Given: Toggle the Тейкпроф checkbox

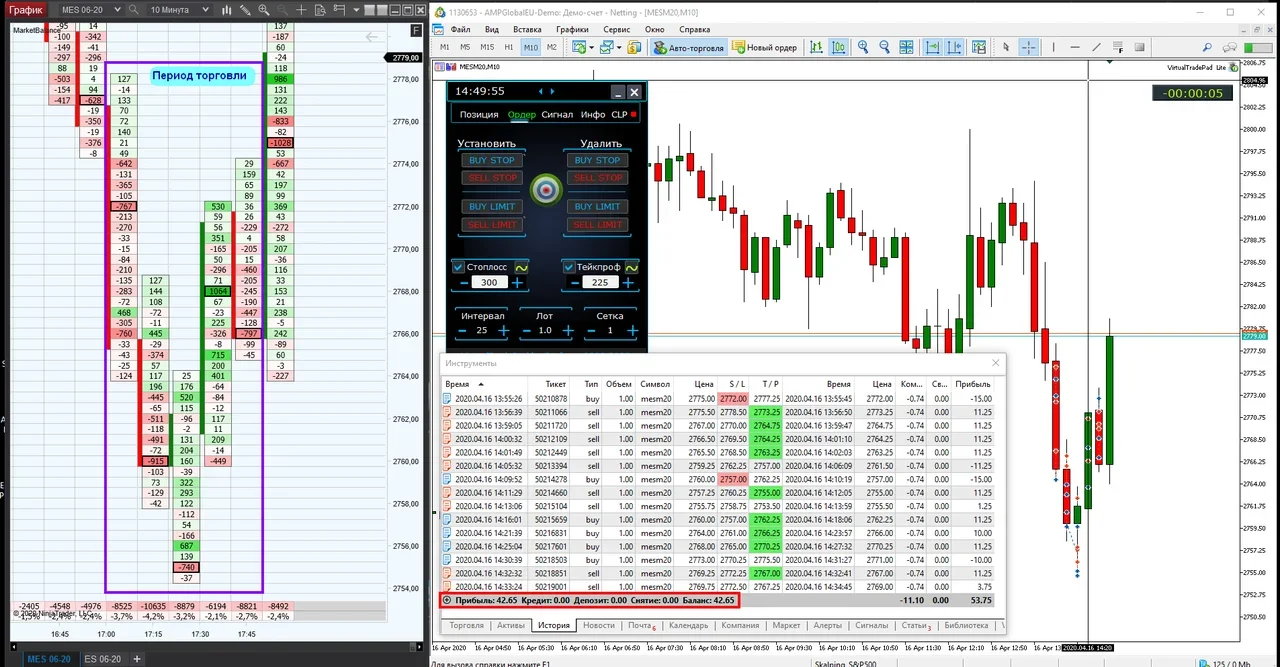Looking at the screenshot, I should pos(569,267).
